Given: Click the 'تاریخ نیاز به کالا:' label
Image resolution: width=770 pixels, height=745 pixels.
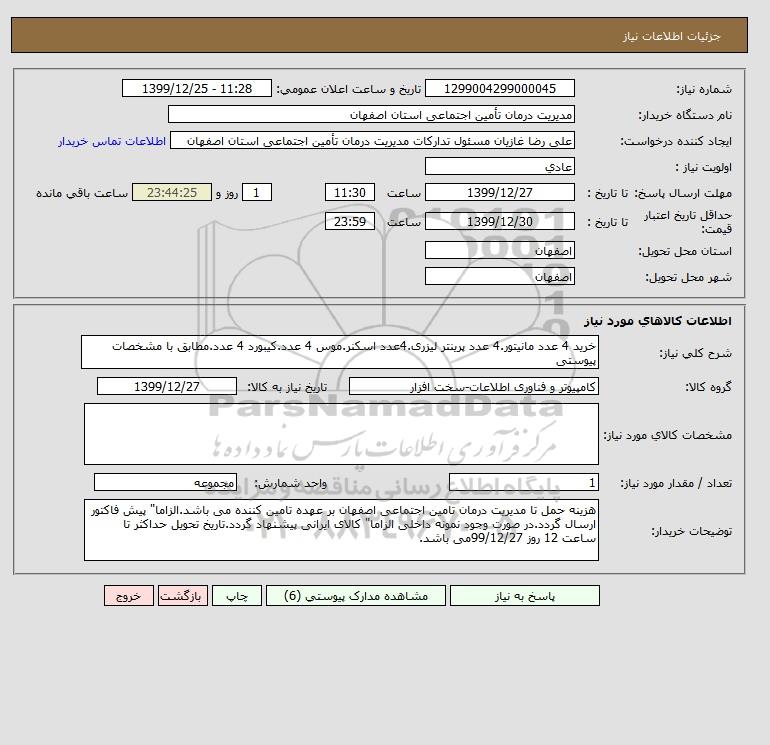Looking at the screenshot, I should coord(287,387).
